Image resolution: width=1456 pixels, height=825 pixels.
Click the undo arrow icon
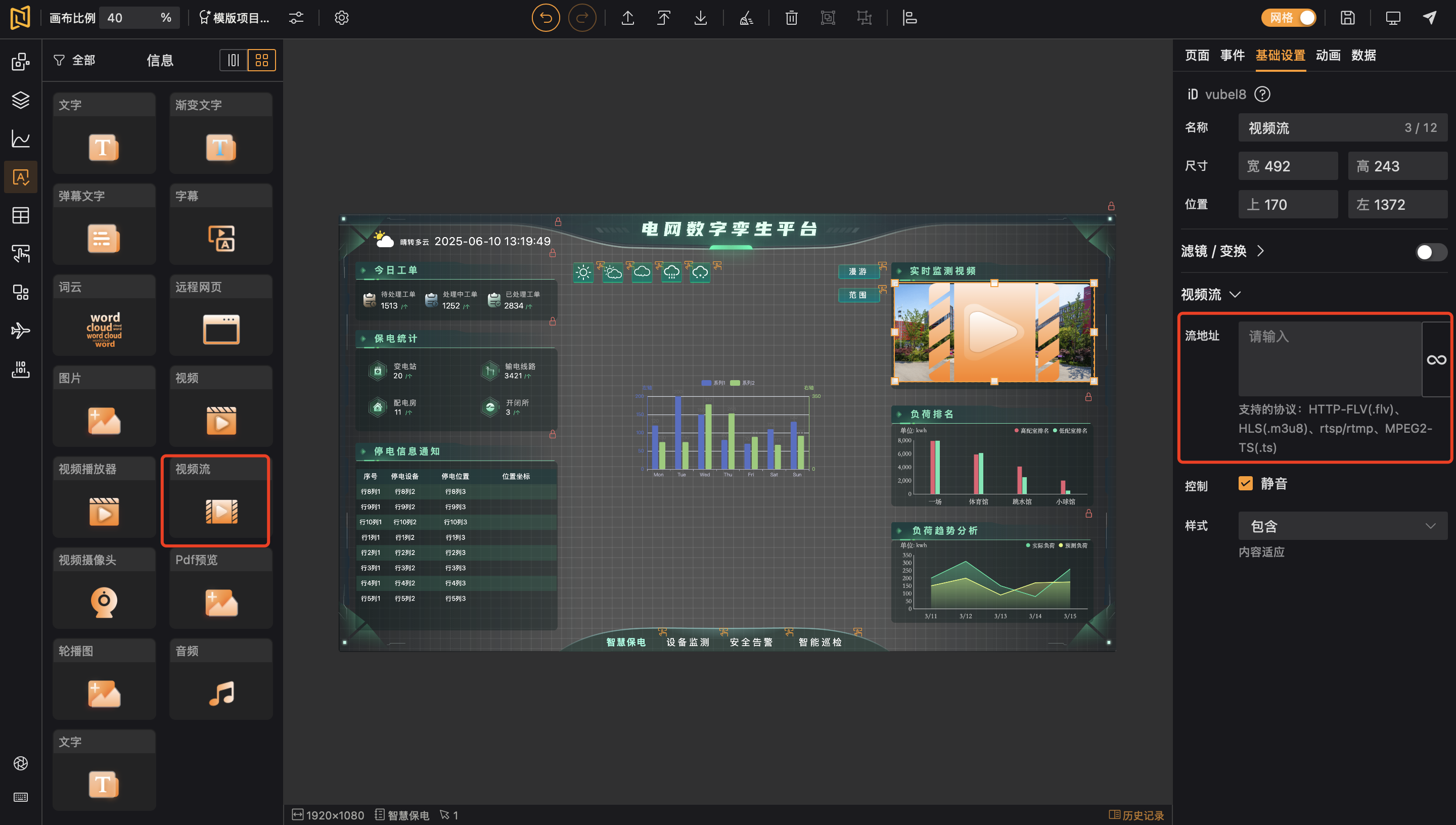pos(545,18)
